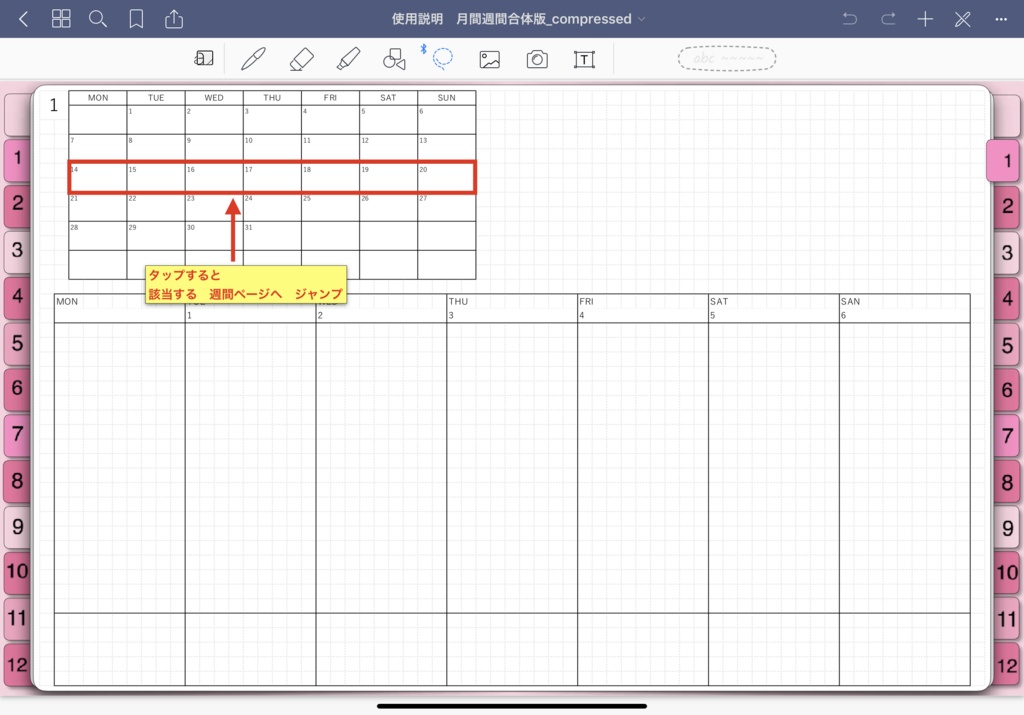The image size is (1024, 715).
Task: Select right-side tab 11
Action: pos(1006,620)
